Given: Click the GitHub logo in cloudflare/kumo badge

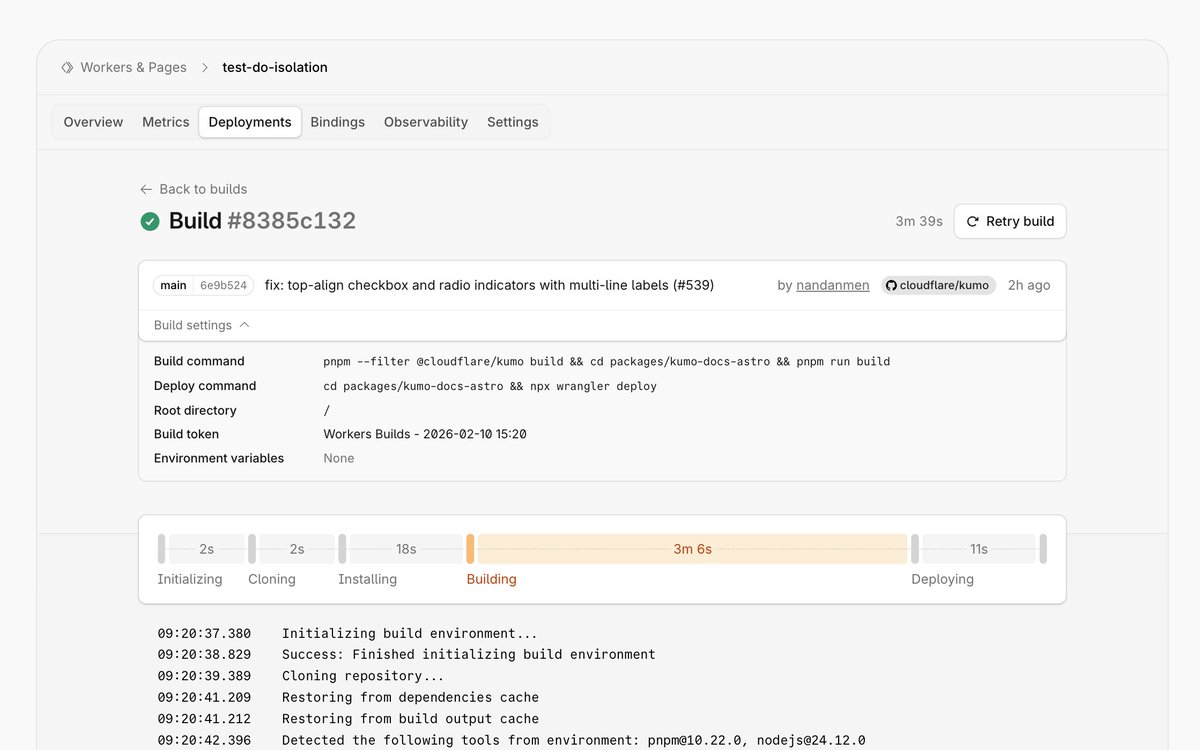Looking at the screenshot, I should tap(891, 285).
